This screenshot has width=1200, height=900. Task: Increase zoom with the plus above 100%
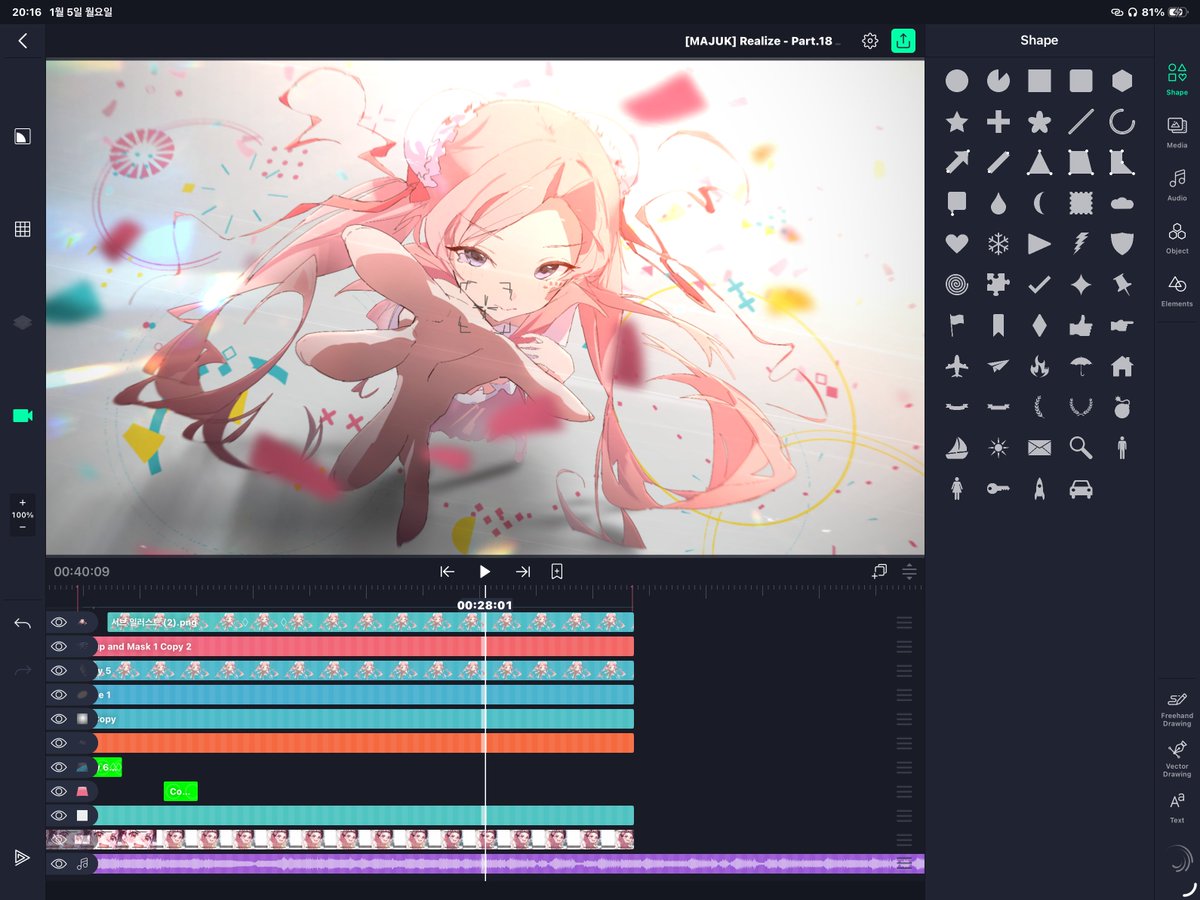click(22, 502)
